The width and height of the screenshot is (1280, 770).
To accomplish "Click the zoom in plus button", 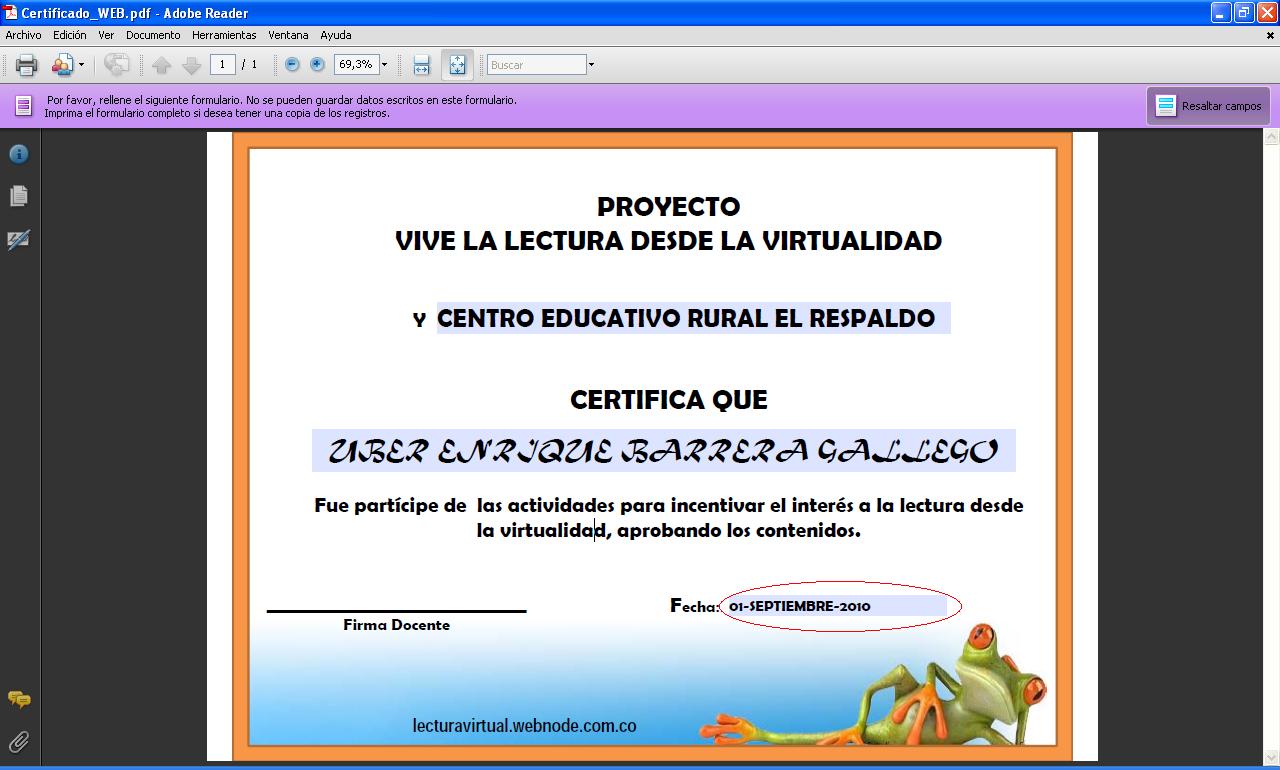I will click(317, 65).
